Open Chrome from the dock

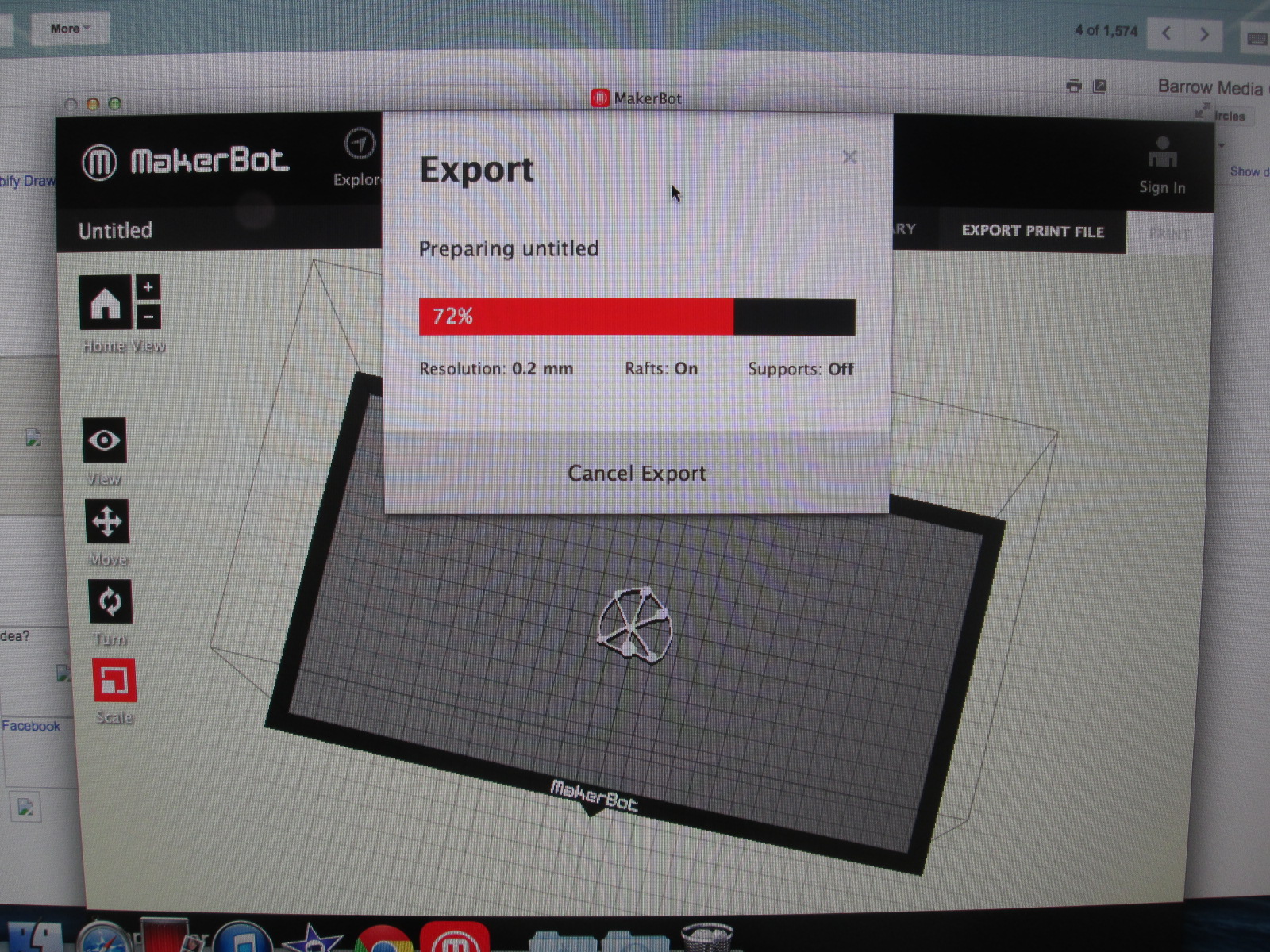pos(383,940)
